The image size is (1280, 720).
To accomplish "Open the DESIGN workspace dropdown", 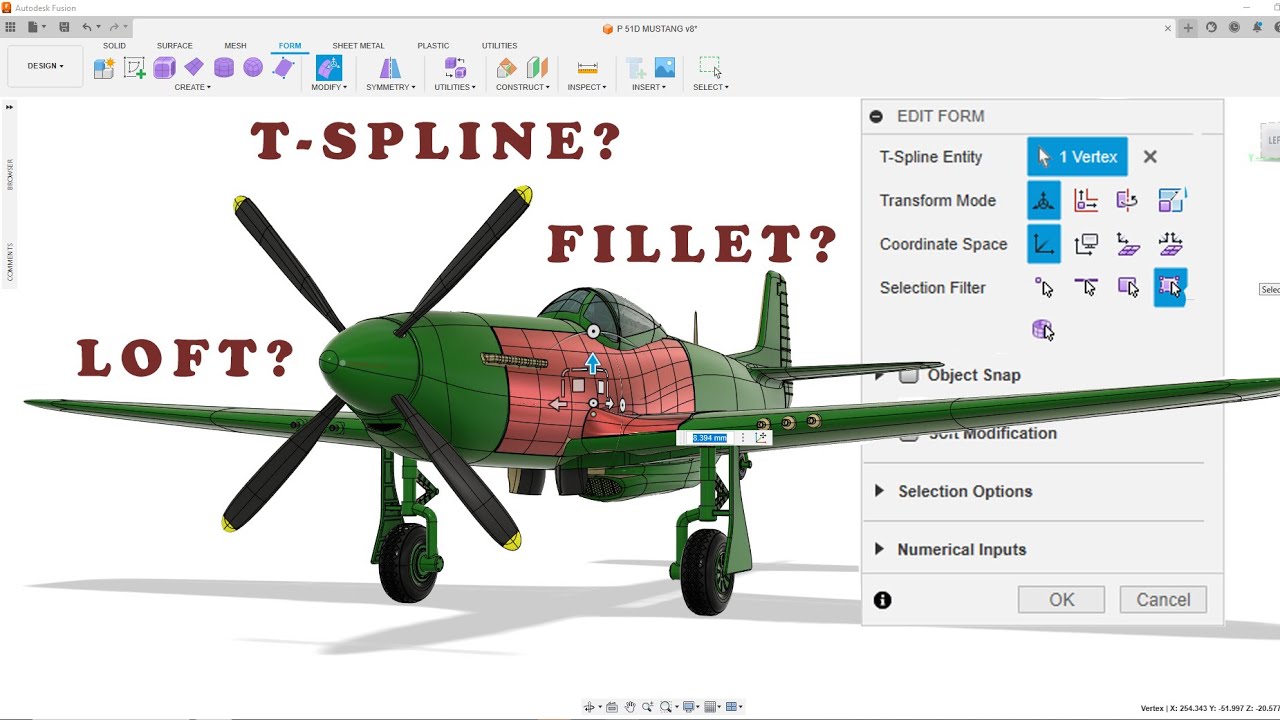I will click(45, 66).
